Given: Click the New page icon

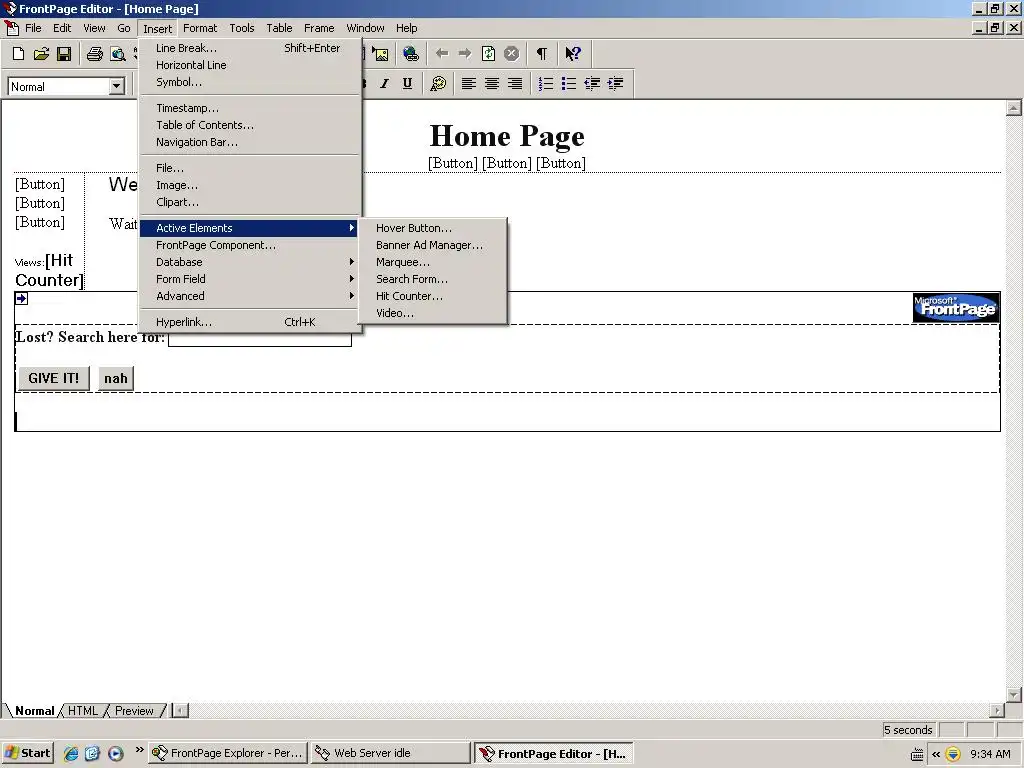Looking at the screenshot, I should click(x=18, y=54).
